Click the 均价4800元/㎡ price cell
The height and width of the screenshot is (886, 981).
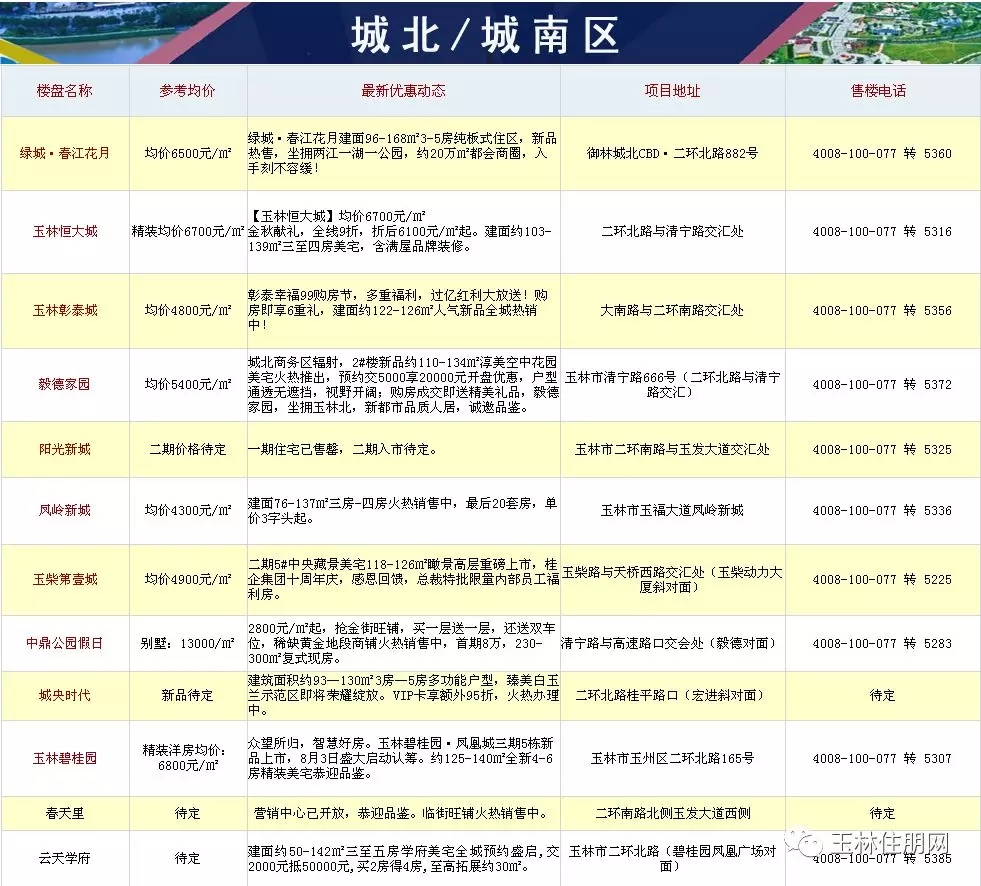(x=188, y=310)
